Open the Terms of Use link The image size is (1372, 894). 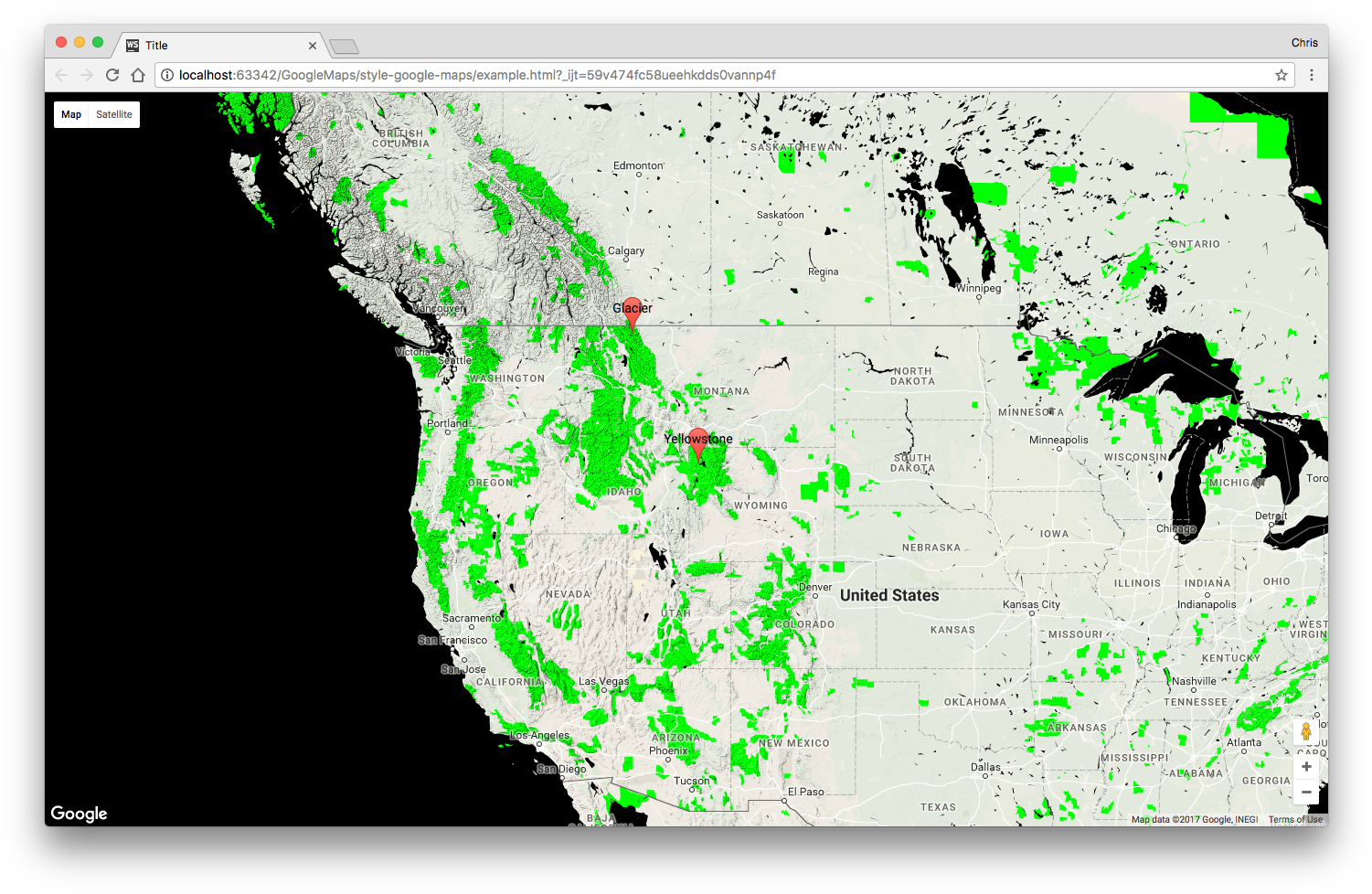(1295, 820)
